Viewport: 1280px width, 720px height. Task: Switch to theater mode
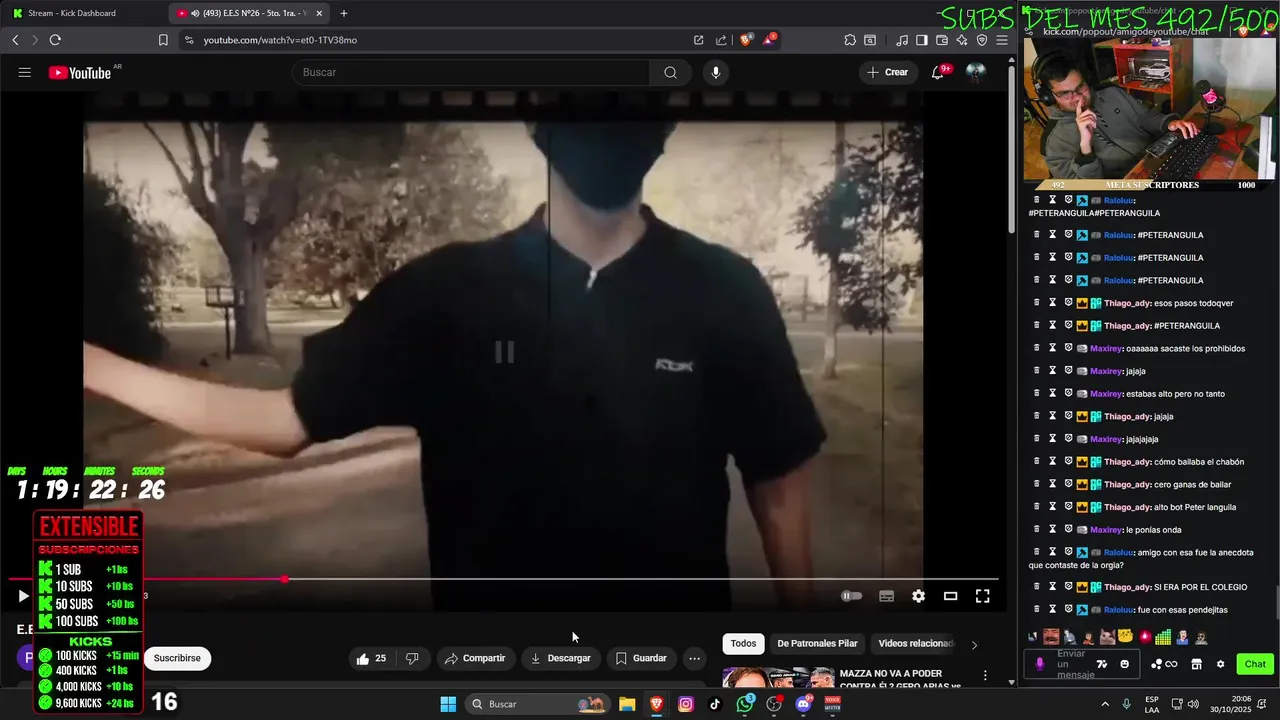pyautogui.click(x=950, y=596)
